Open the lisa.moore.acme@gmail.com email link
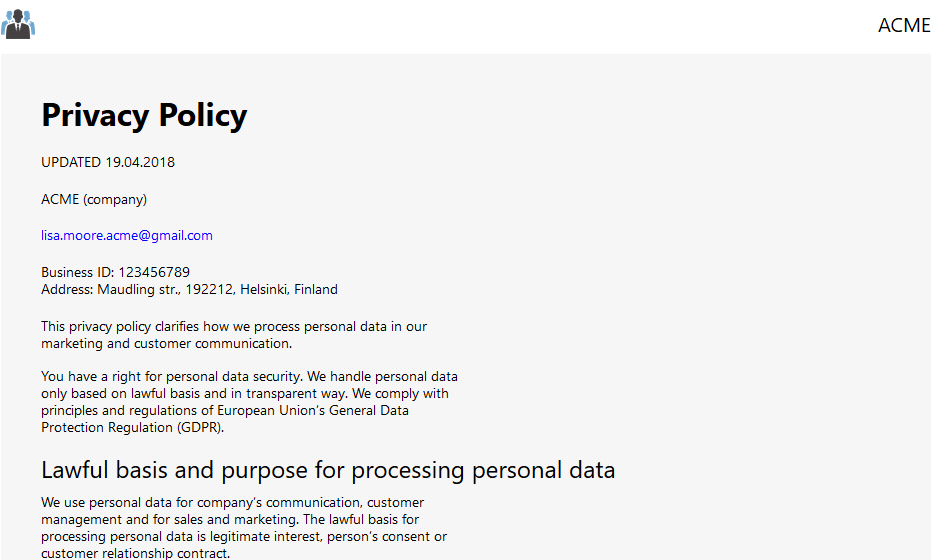The image size is (935, 560). pos(126,236)
